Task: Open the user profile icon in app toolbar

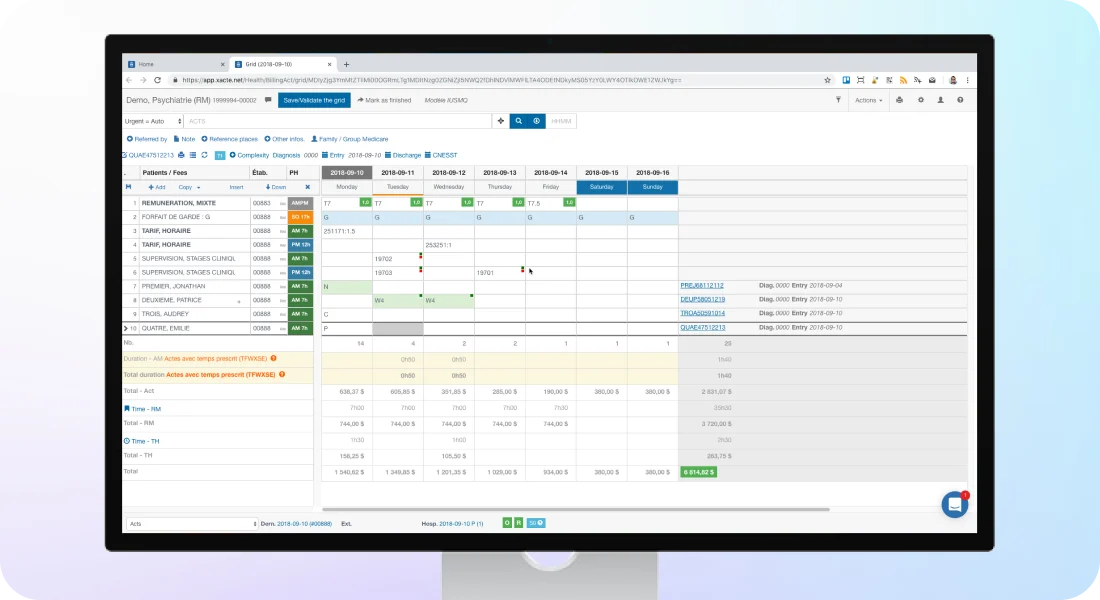Action: click(941, 100)
